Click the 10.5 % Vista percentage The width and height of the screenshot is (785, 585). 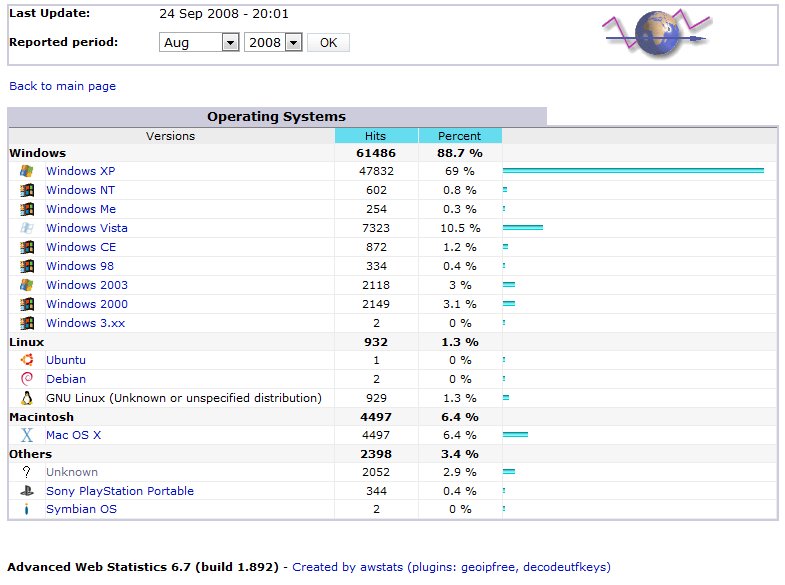460,228
